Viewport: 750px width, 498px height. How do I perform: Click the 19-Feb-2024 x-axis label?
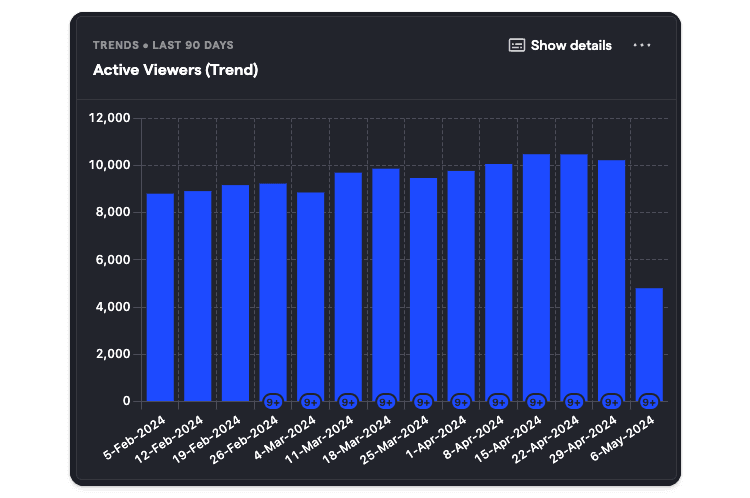click(x=206, y=440)
